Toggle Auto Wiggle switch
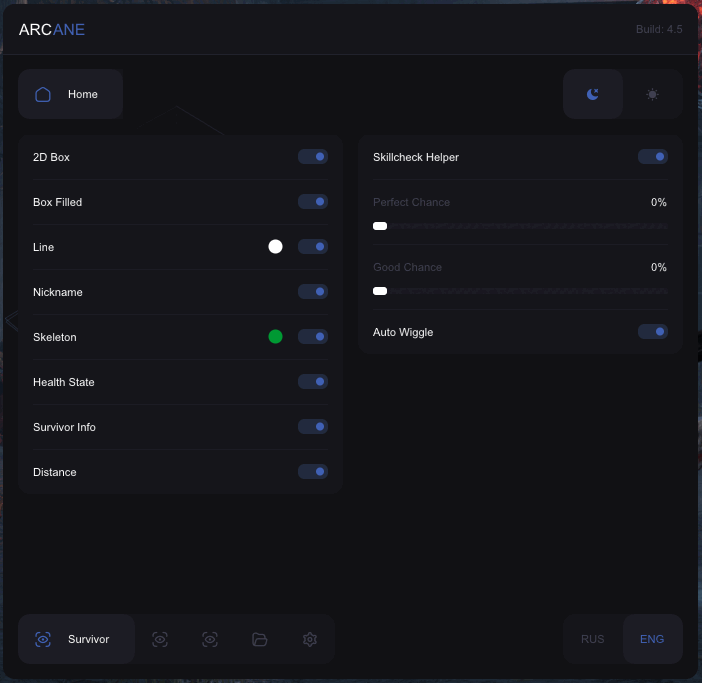Viewport: 702px width, 683px height. pos(653,332)
